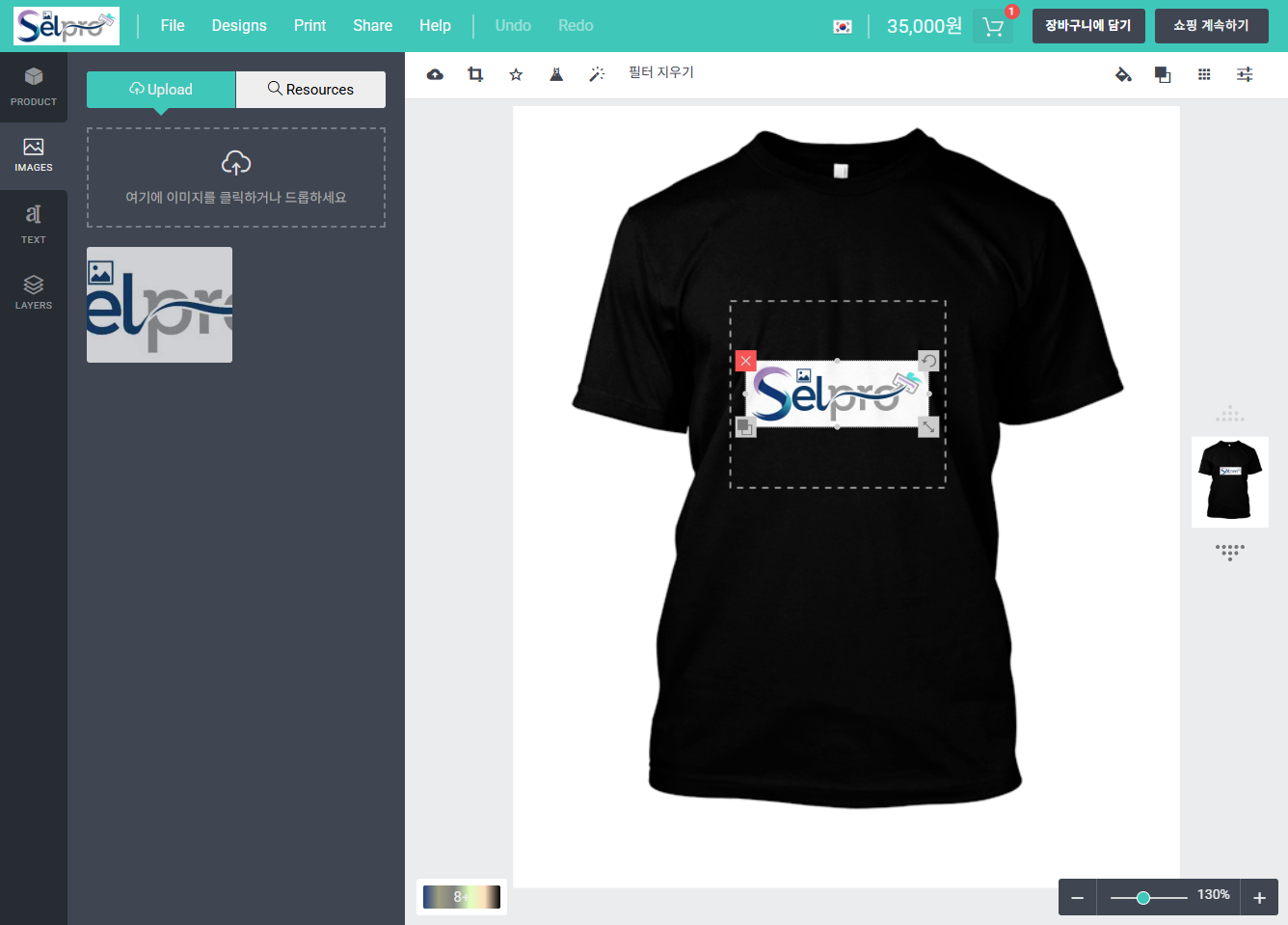Select the Crop tool

click(x=475, y=74)
